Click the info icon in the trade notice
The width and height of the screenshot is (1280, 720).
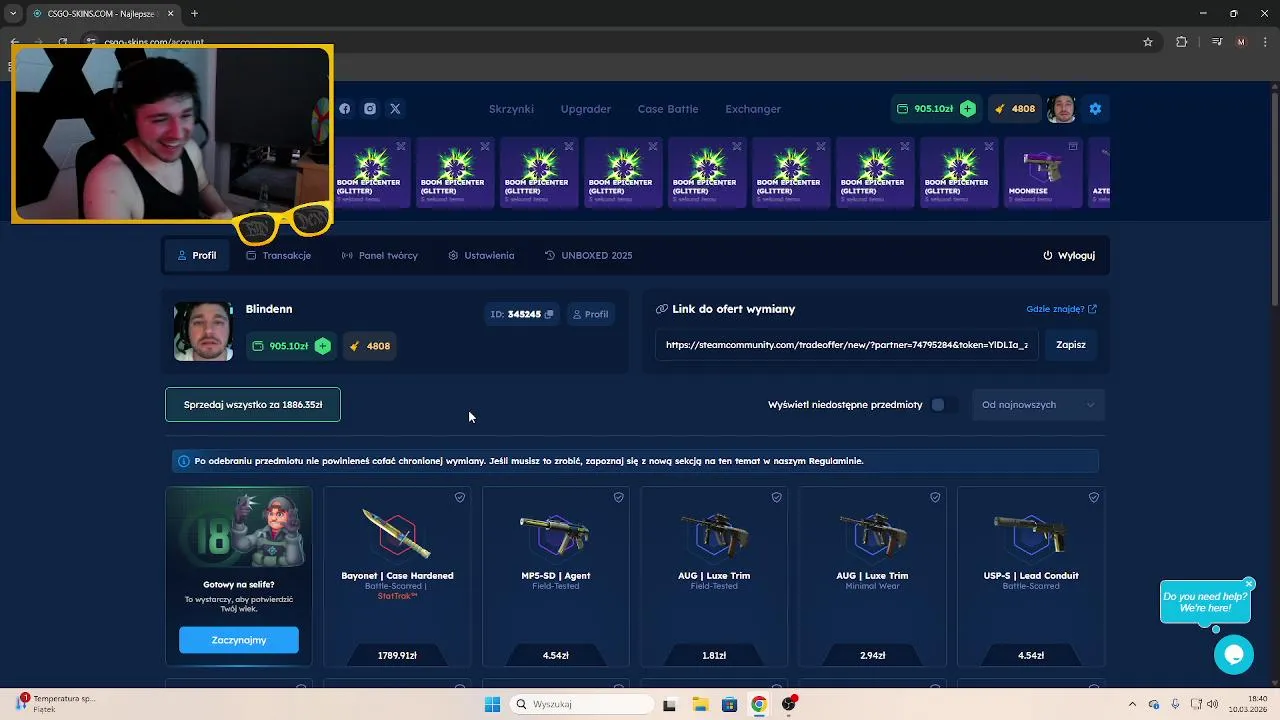(183, 461)
